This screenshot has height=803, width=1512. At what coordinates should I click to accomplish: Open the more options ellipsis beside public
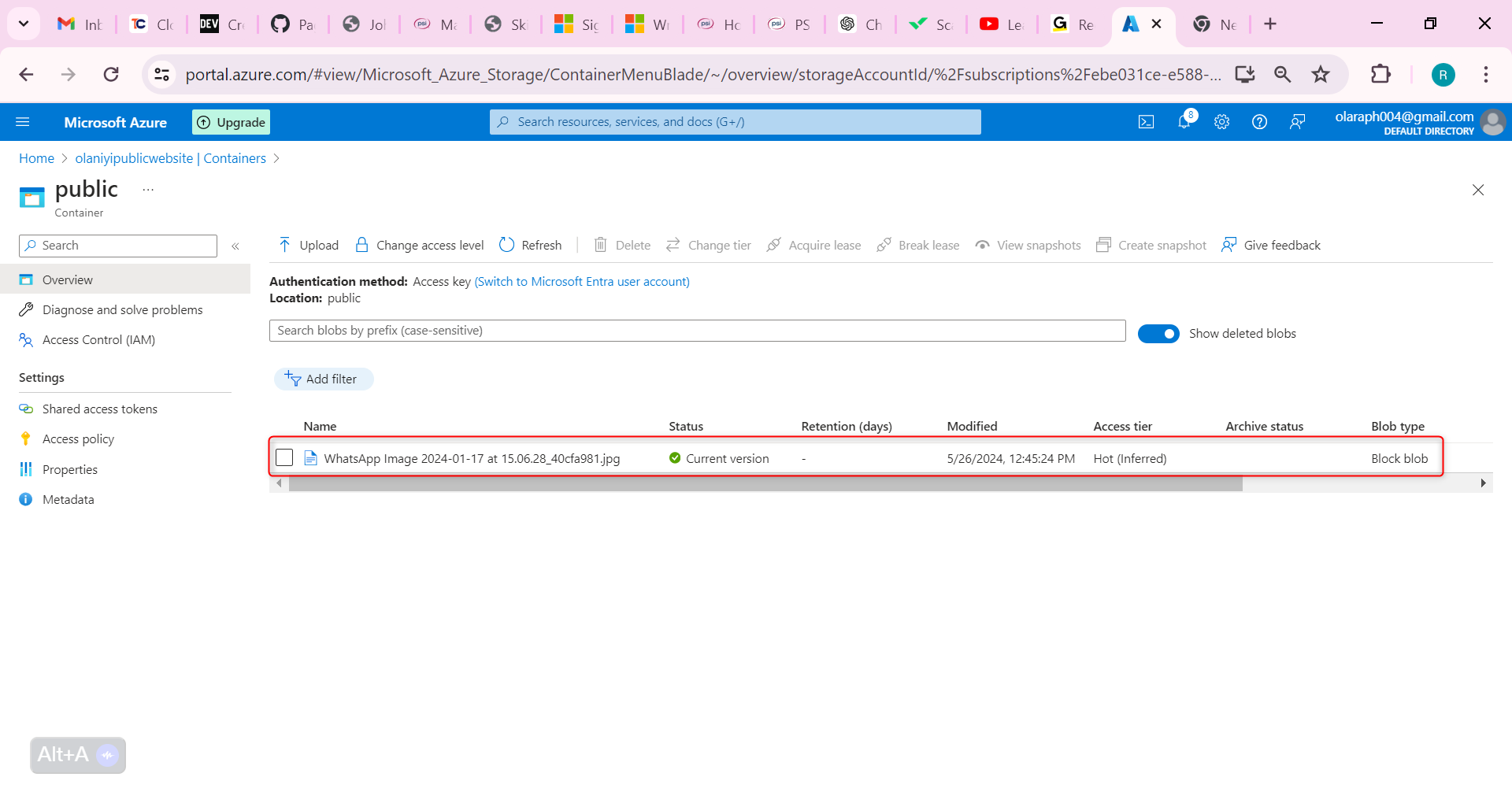click(x=148, y=190)
